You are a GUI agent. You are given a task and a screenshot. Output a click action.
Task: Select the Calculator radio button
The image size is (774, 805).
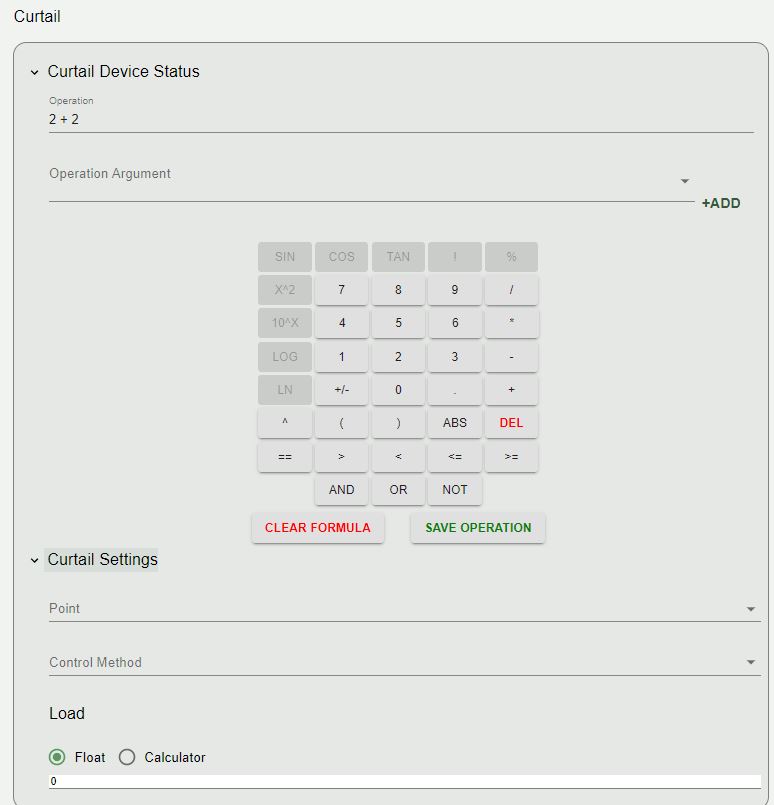click(127, 757)
